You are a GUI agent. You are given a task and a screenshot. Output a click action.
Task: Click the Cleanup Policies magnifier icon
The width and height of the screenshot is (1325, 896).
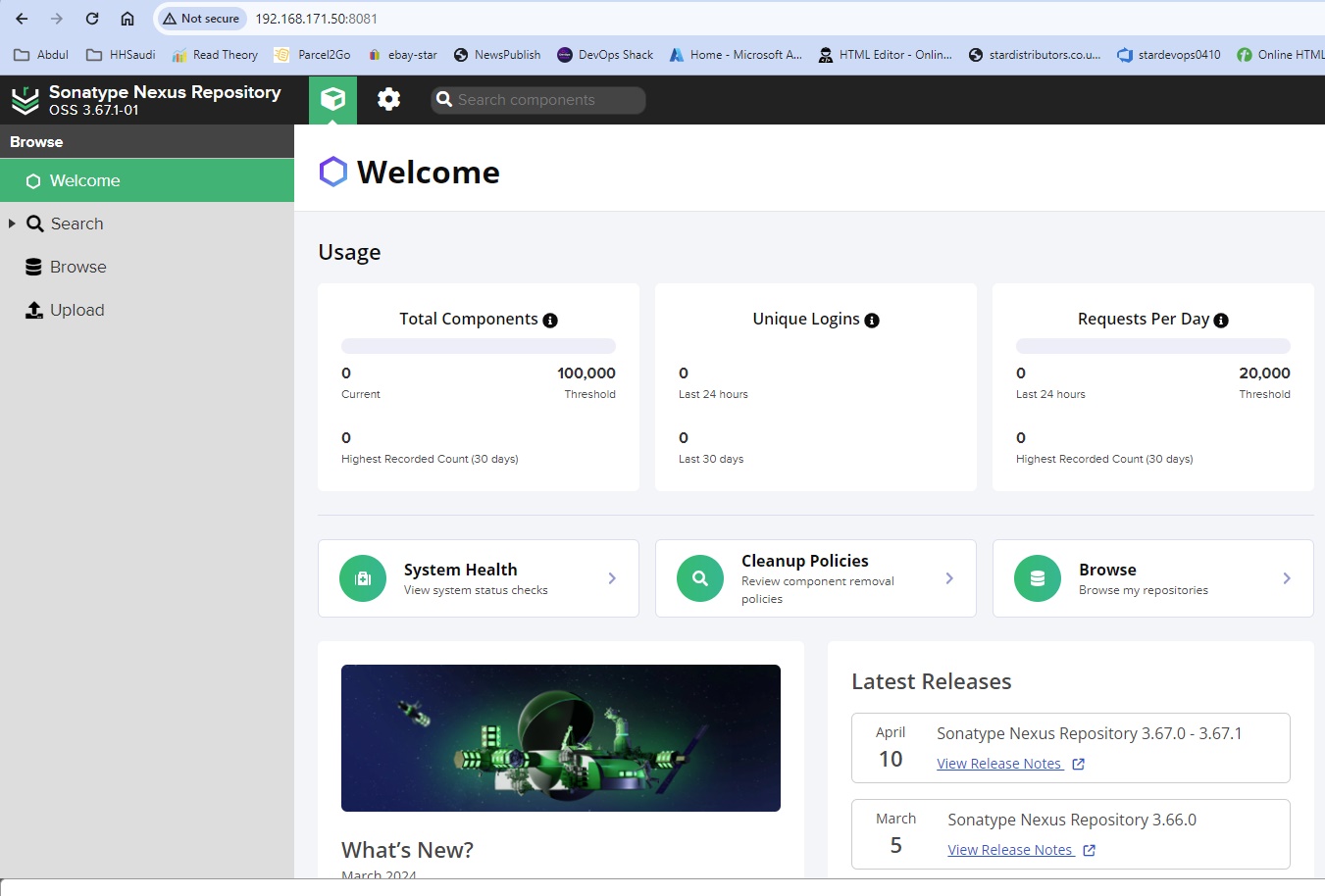point(700,578)
